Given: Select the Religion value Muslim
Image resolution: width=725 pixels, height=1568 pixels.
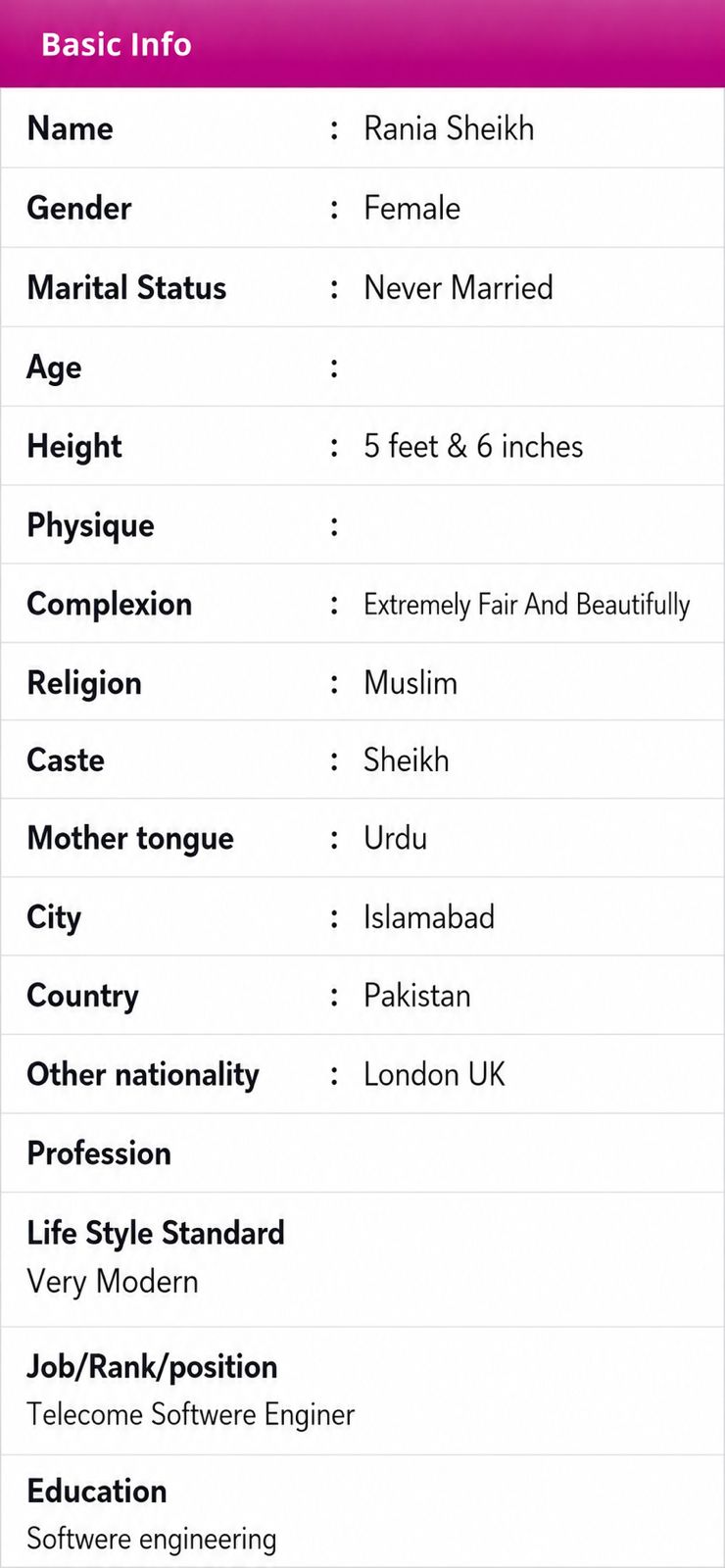Looking at the screenshot, I should tap(411, 682).
